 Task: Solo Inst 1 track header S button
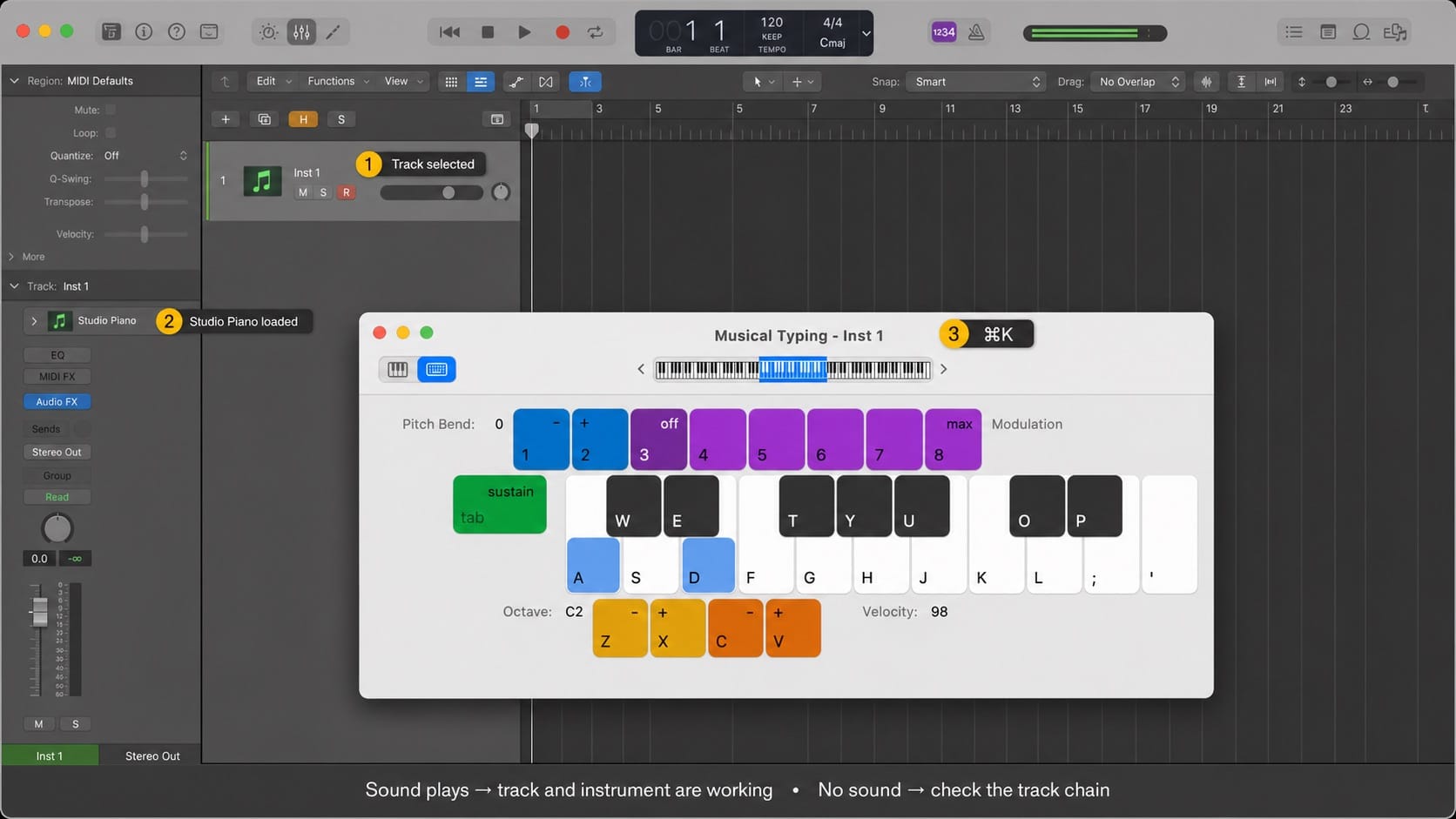tap(324, 192)
